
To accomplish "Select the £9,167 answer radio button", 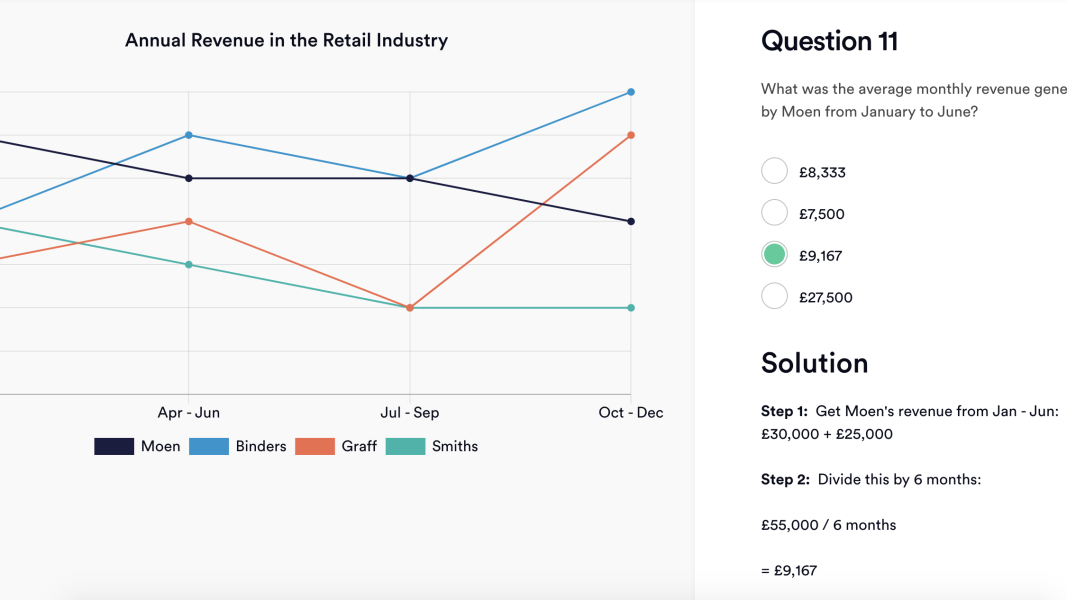I will [774, 254].
